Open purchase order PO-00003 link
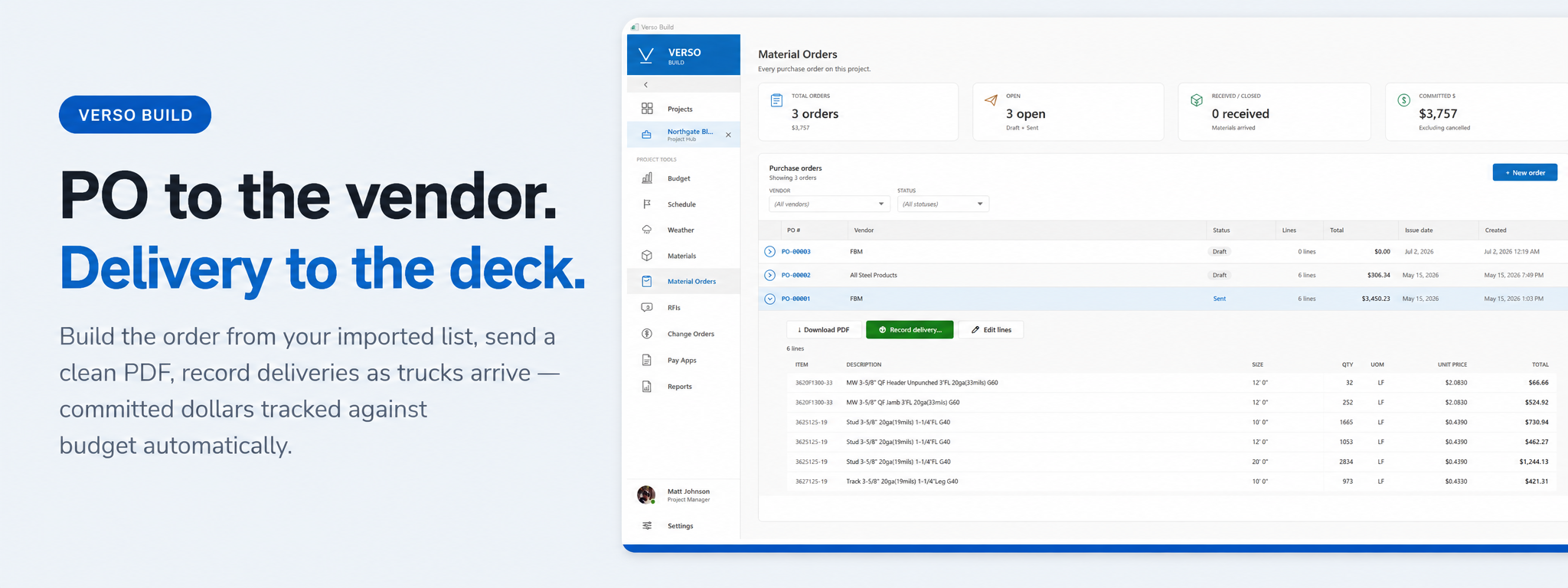The image size is (1568, 588). (795, 251)
